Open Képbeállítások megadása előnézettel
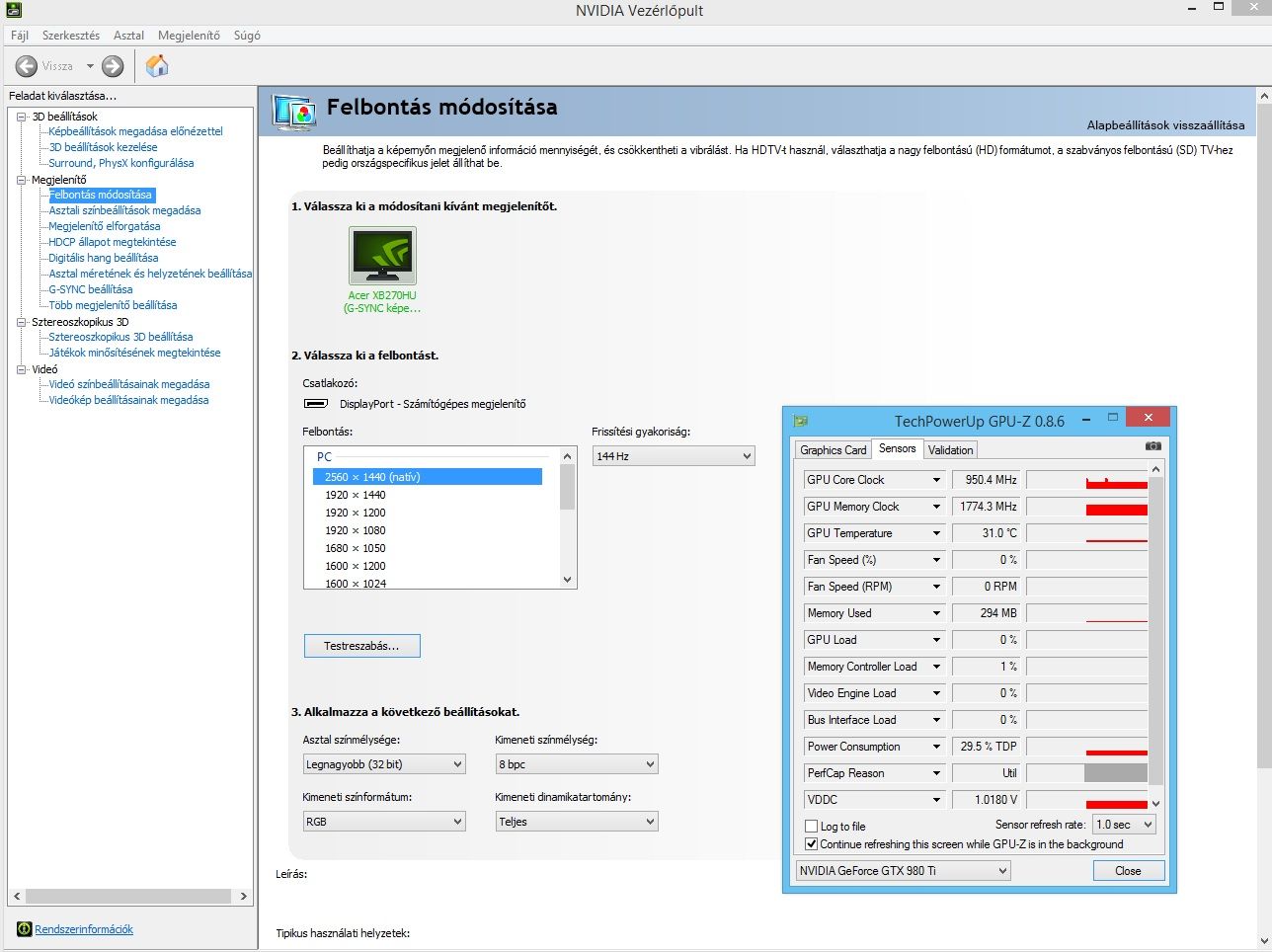Image resolution: width=1272 pixels, height=952 pixels. pos(135,131)
